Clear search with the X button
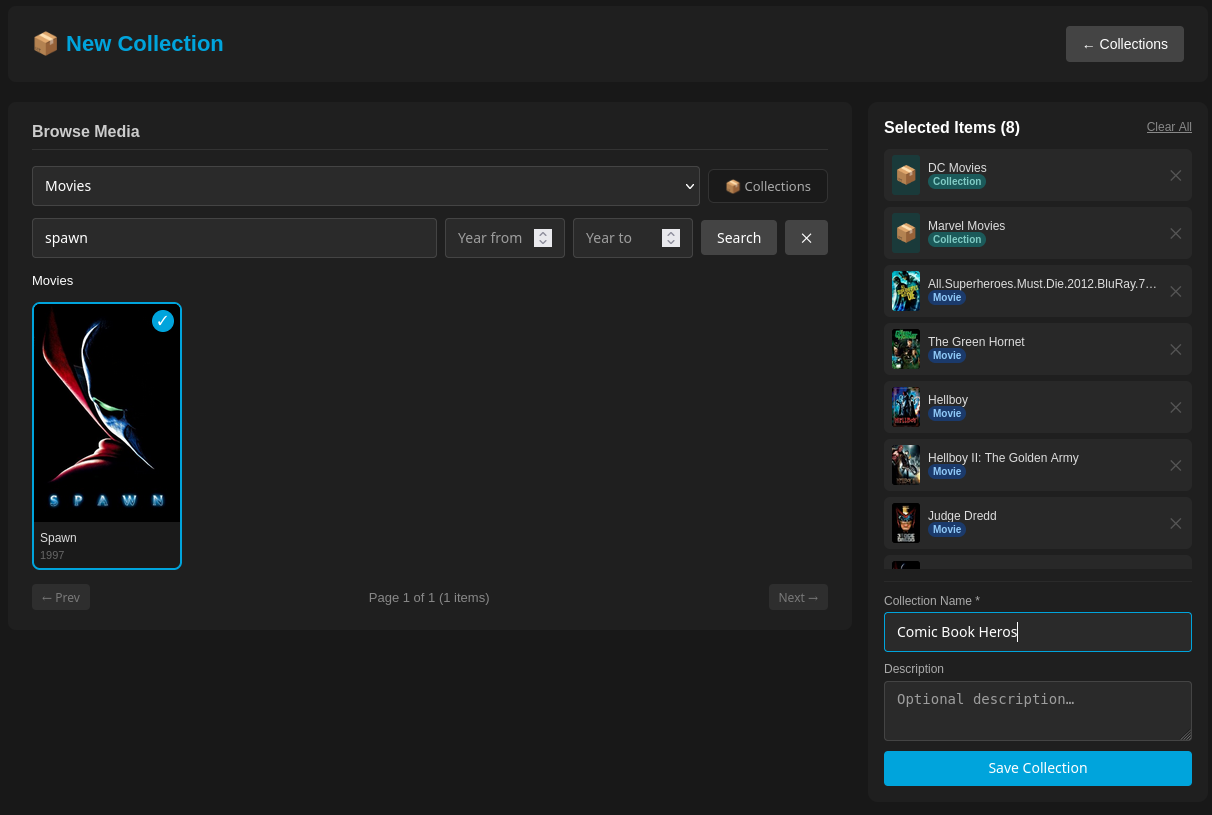 (806, 238)
